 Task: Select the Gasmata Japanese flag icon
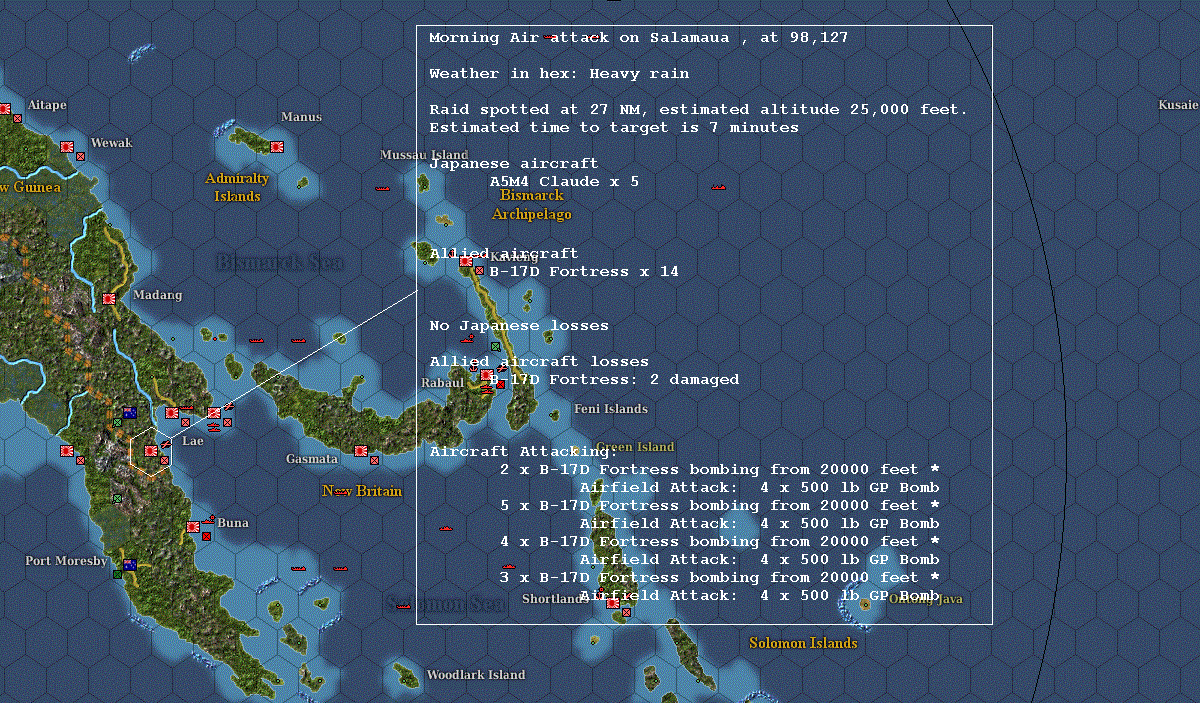coord(361,451)
